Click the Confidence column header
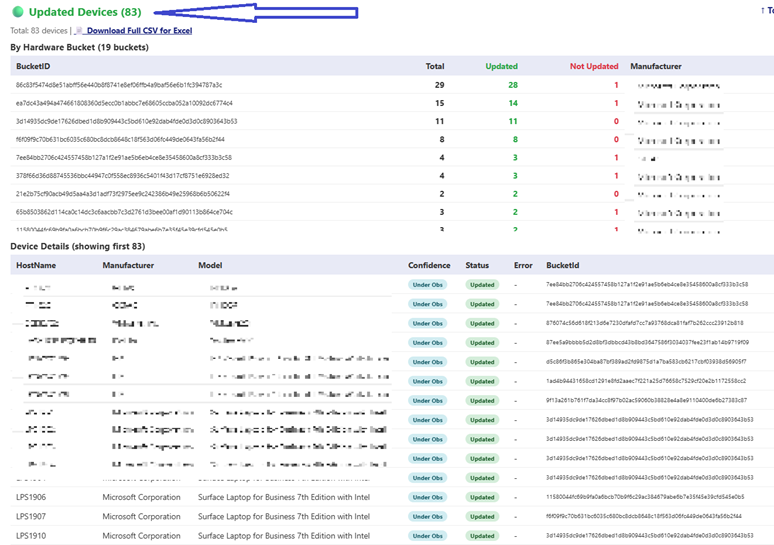Screen dimensions: 774x545 [429, 266]
